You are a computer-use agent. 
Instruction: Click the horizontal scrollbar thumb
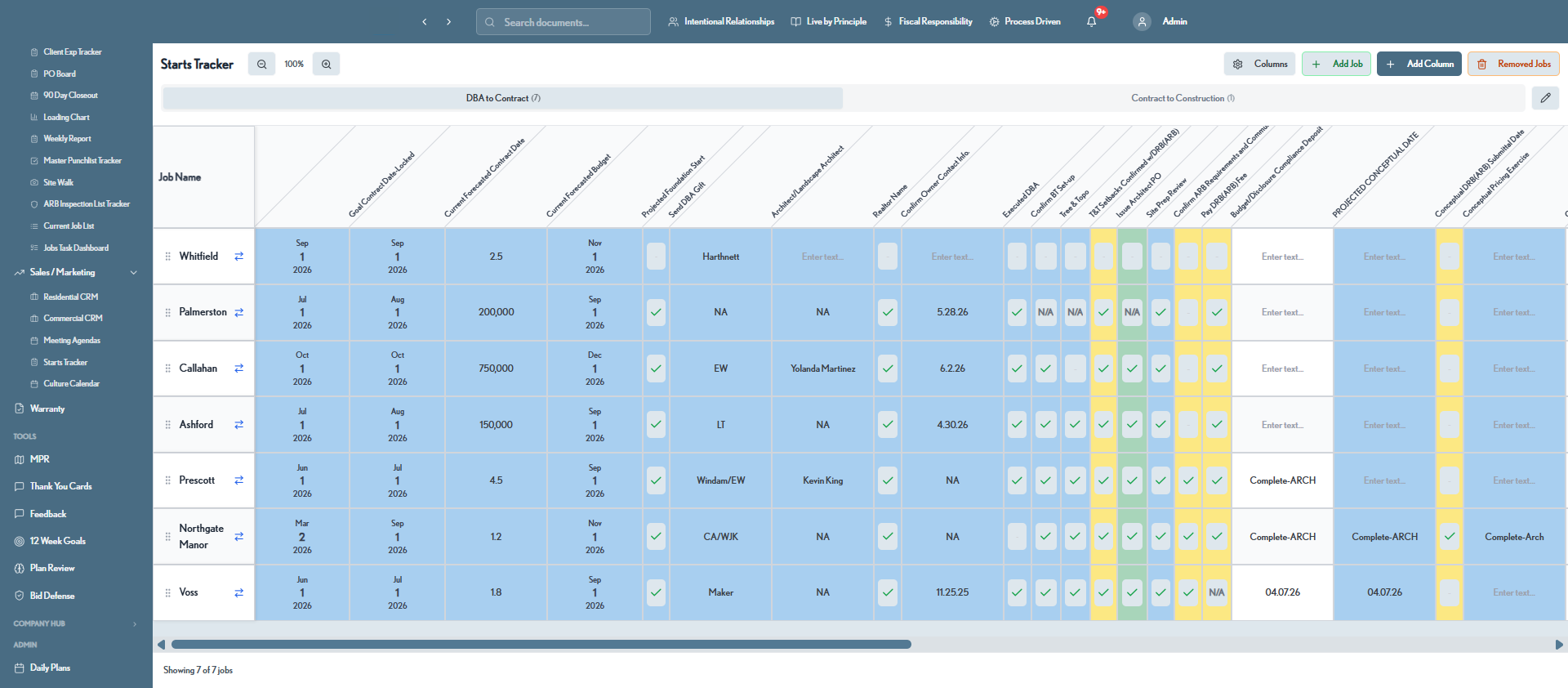pyautogui.click(x=541, y=645)
